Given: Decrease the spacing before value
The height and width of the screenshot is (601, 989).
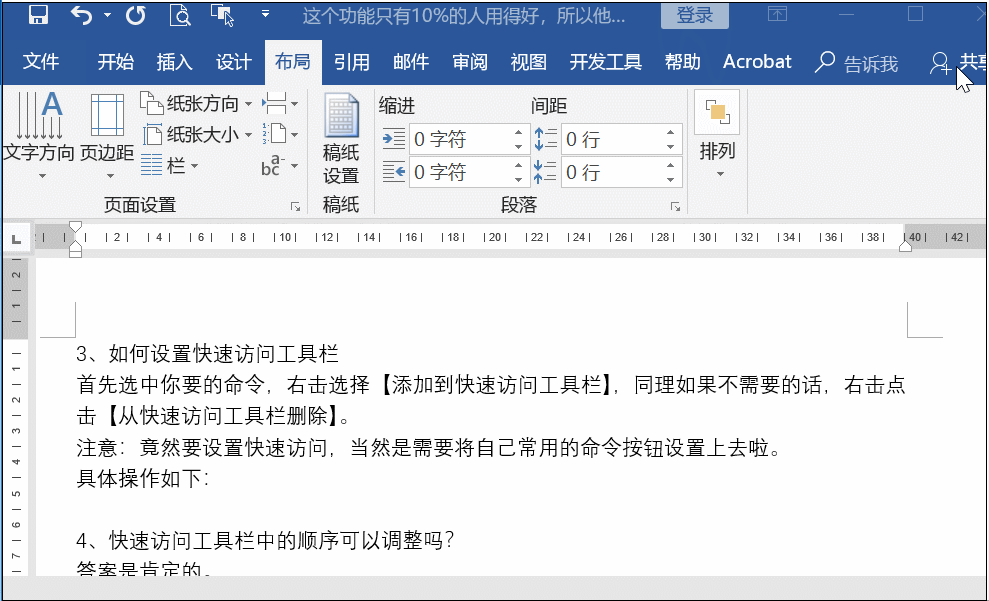Looking at the screenshot, I should (x=670, y=146).
